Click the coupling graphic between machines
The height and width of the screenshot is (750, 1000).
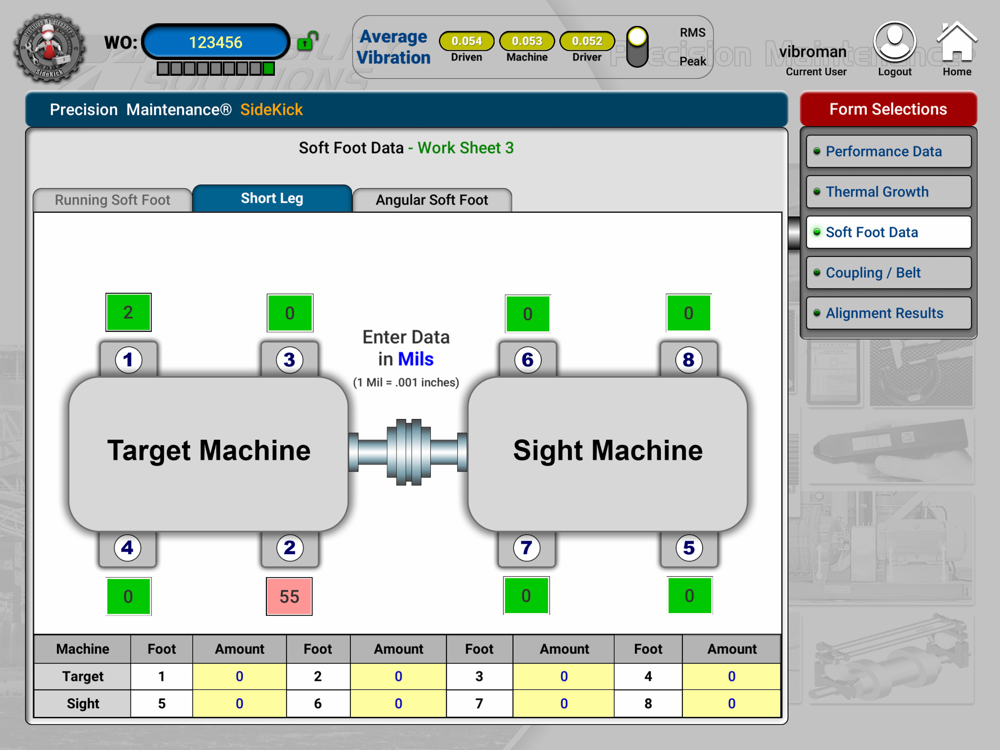coord(408,452)
